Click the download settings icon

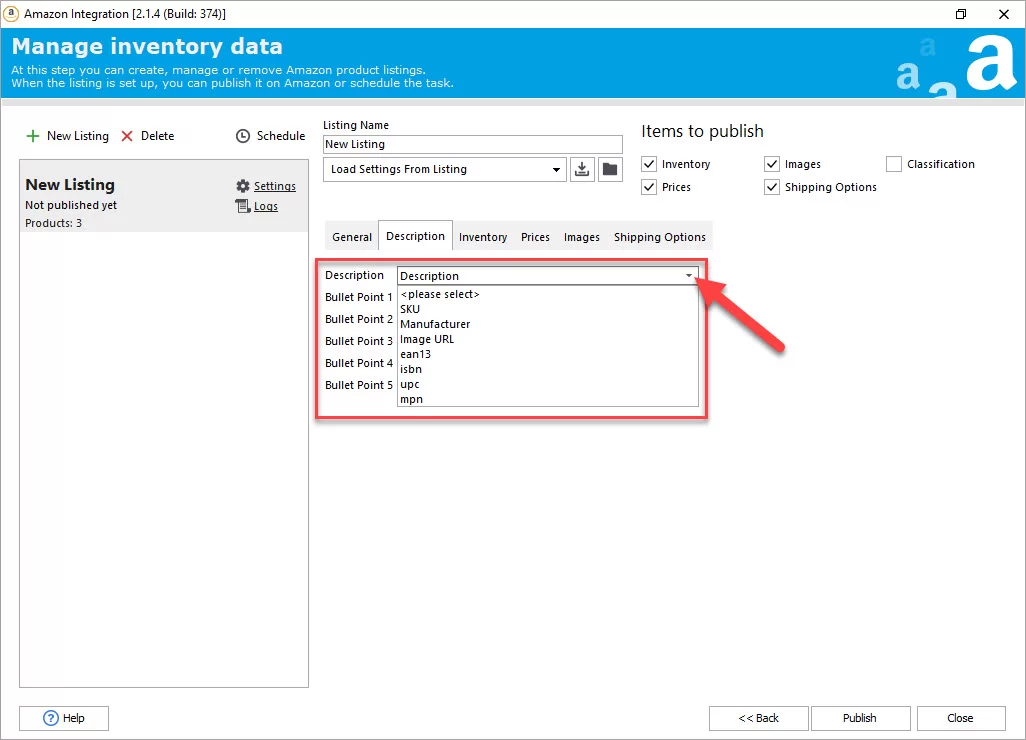click(582, 169)
